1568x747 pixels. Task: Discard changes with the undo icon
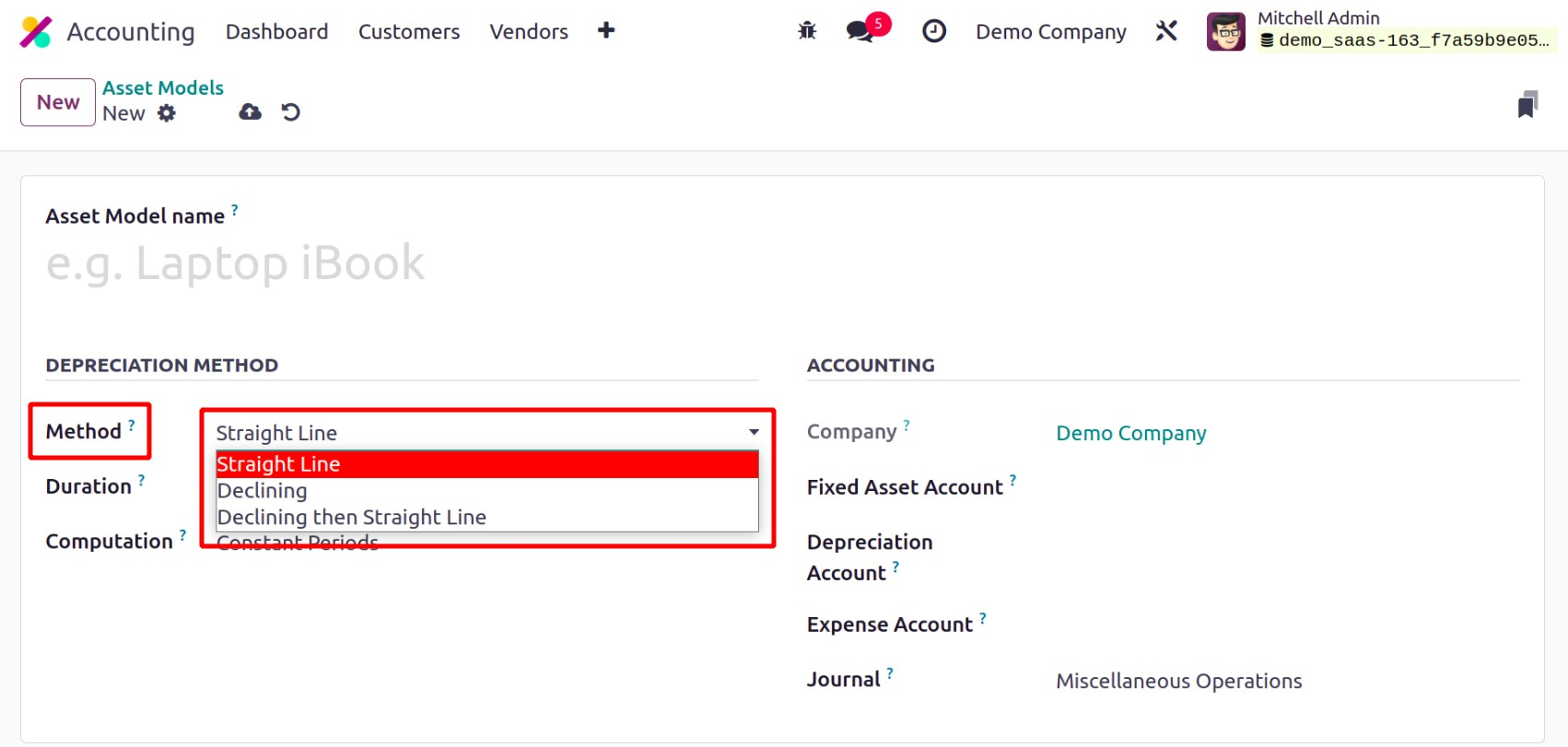click(291, 112)
